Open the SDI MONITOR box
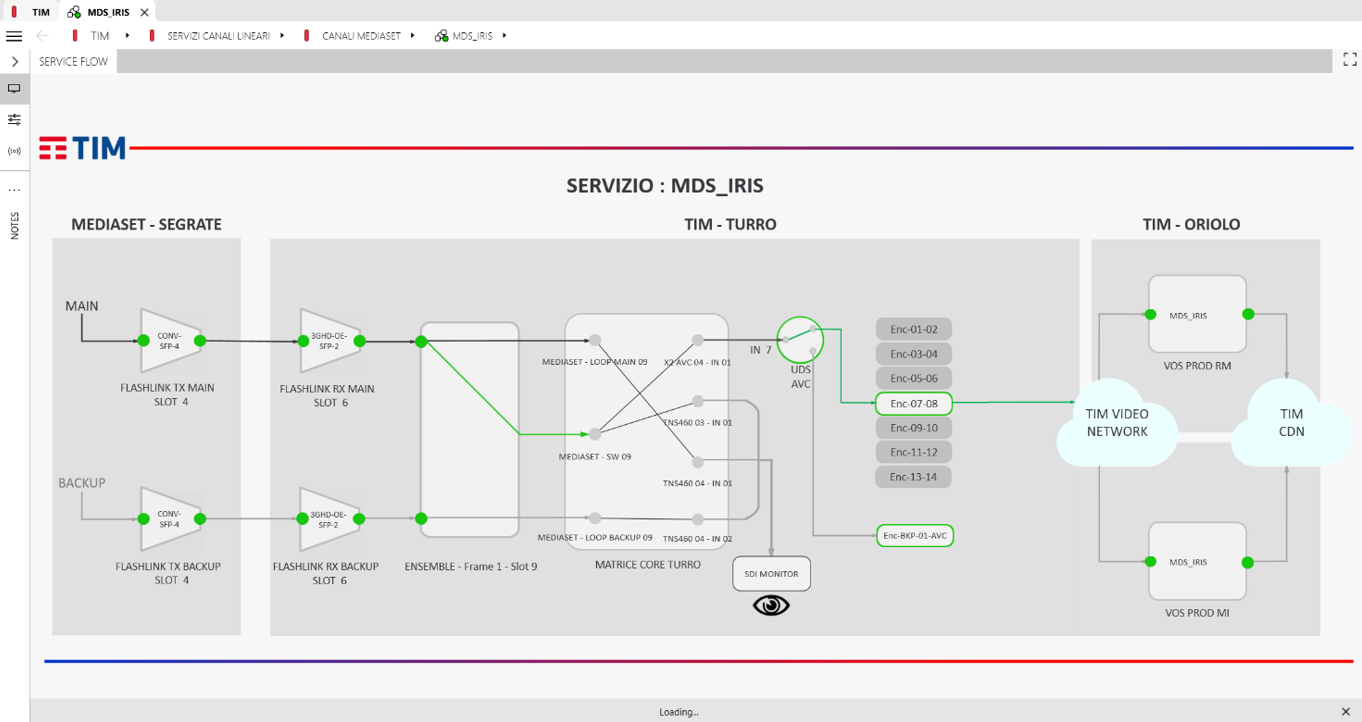Viewport: 1362px width, 722px height. 771,574
